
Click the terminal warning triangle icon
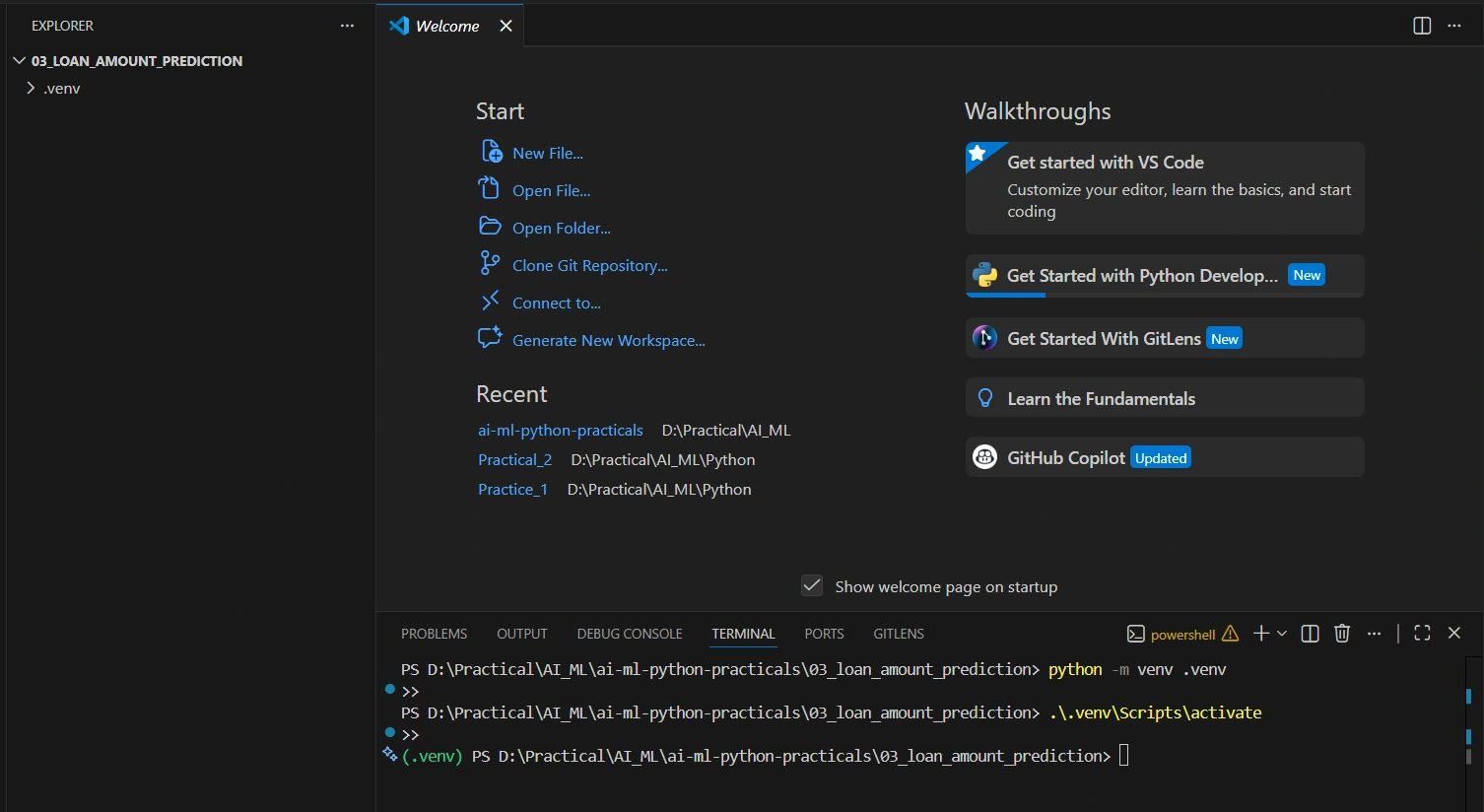click(x=1230, y=634)
